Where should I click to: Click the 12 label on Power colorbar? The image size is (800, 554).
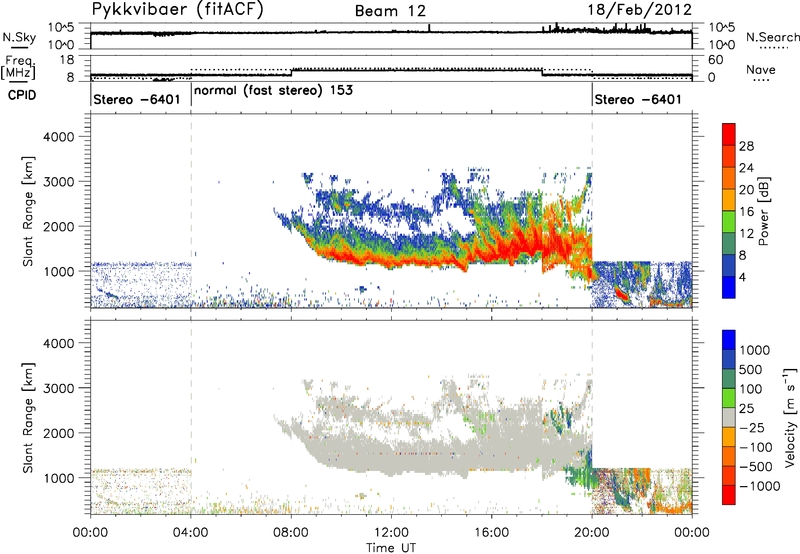tap(746, 234)
